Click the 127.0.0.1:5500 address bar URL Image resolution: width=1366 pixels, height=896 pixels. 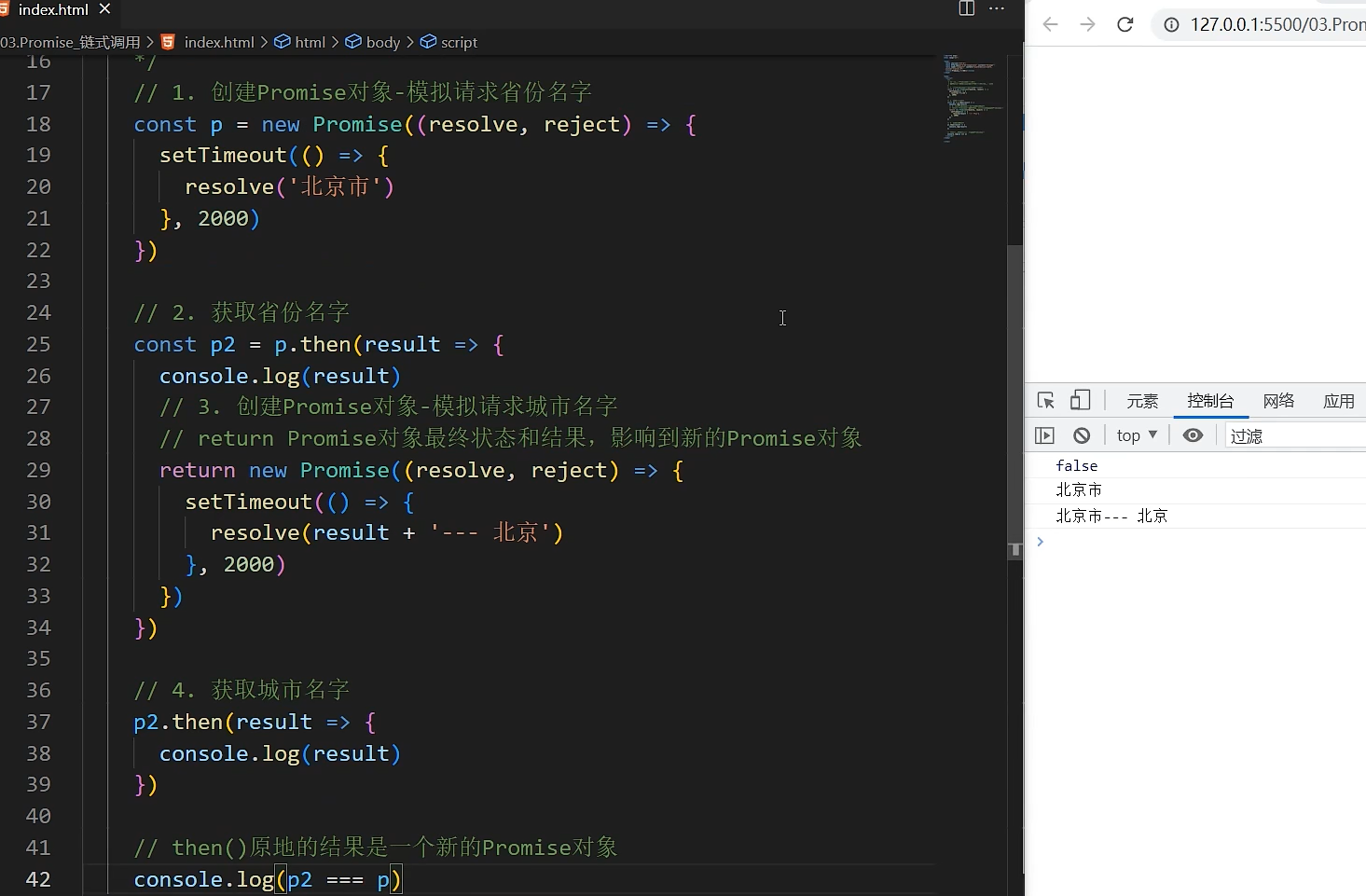pyautogui.click(x=1277, y=24)
